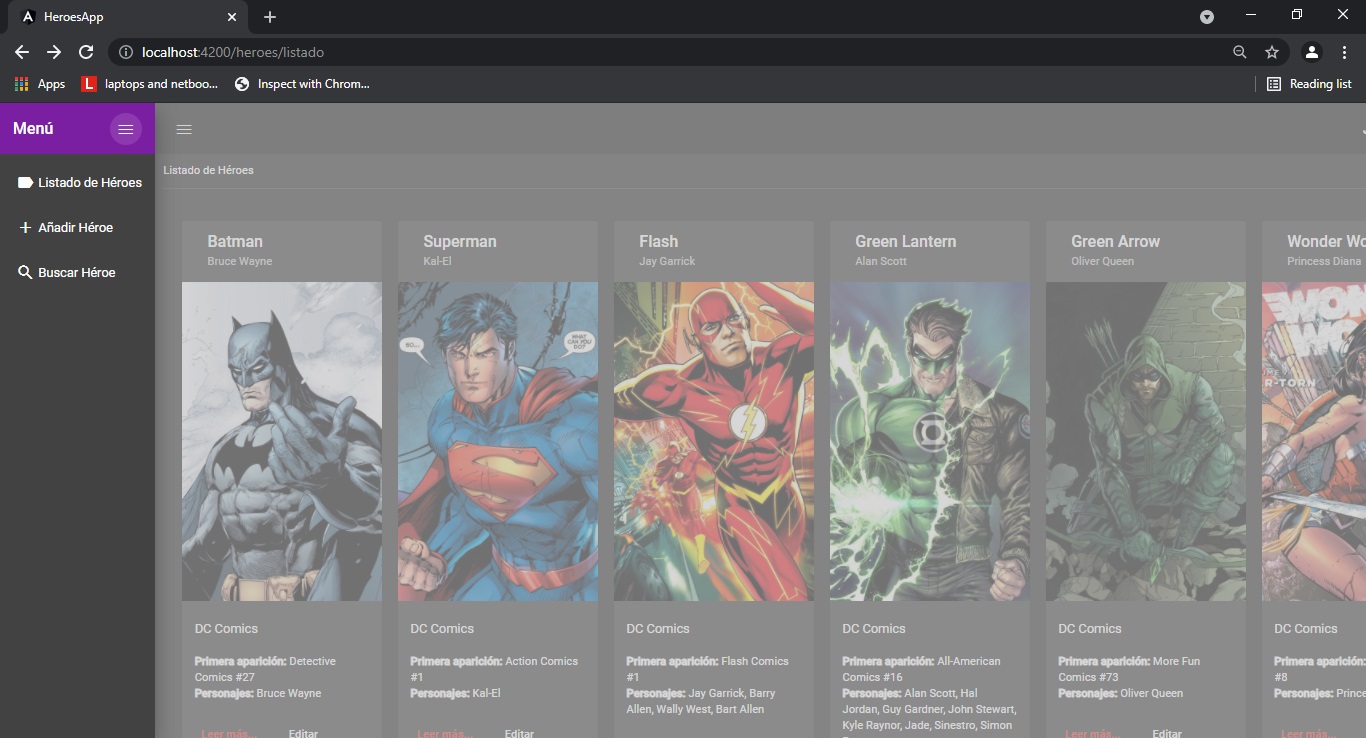Viewport: 1366px width, 738px height.
Task: Click the label icon beside Listado de Héroes
Action: [x=26, y=183]
